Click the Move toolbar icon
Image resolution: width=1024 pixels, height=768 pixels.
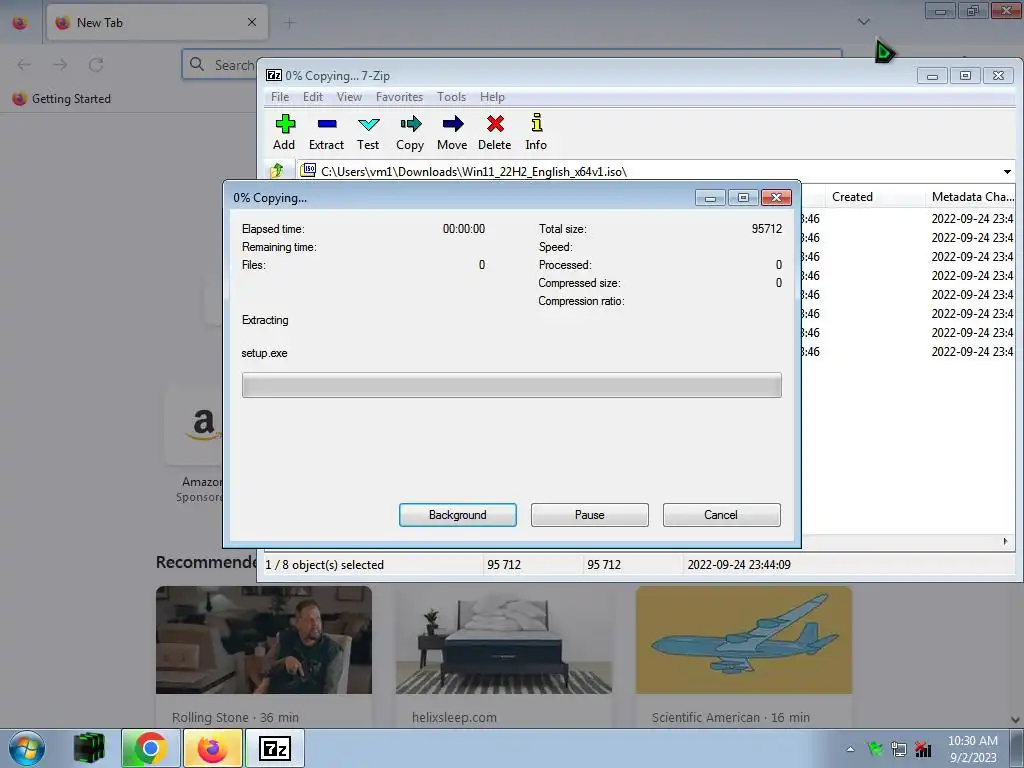(x=452, y=133)
